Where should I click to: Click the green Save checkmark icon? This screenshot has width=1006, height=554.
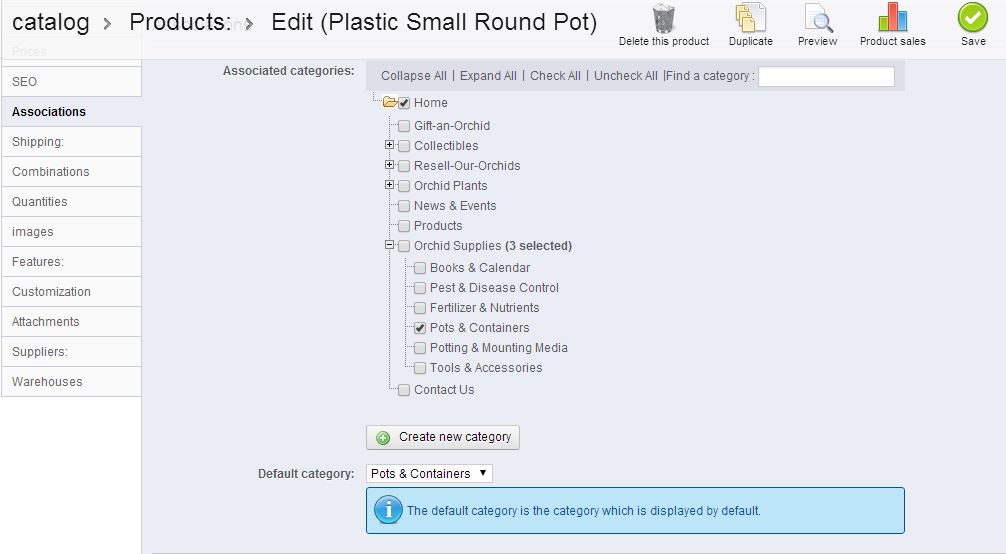click(972, 20)
